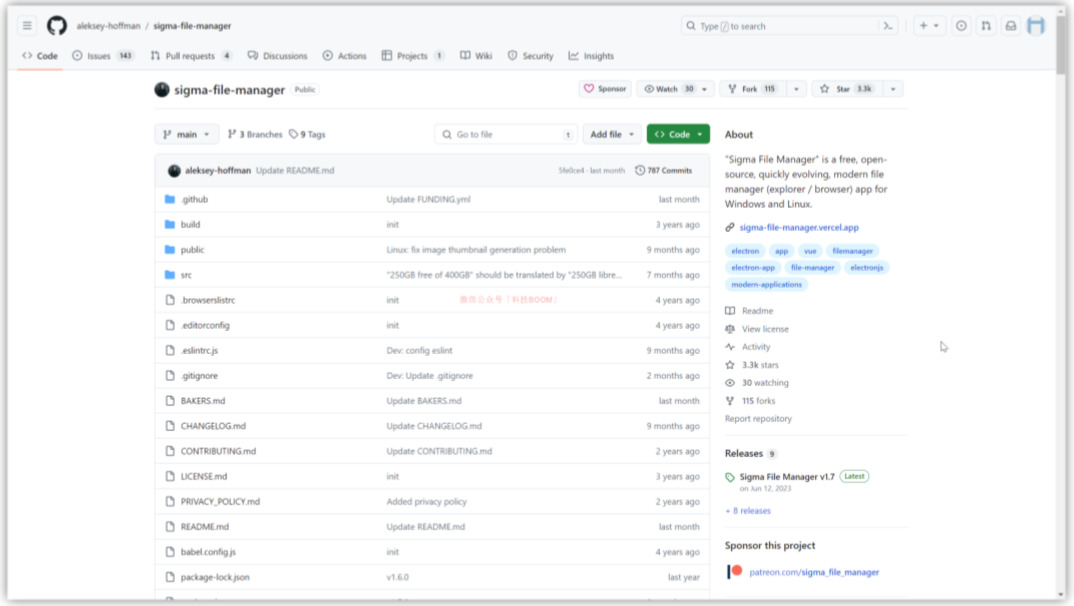
Task: Click the GitHub logo icon
Action: tap(56, 26)
